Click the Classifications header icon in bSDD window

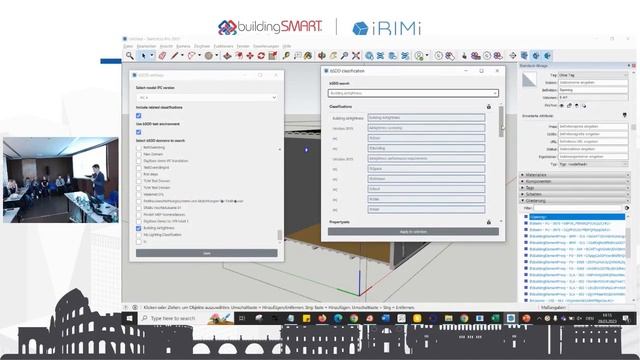pos(489,107)
